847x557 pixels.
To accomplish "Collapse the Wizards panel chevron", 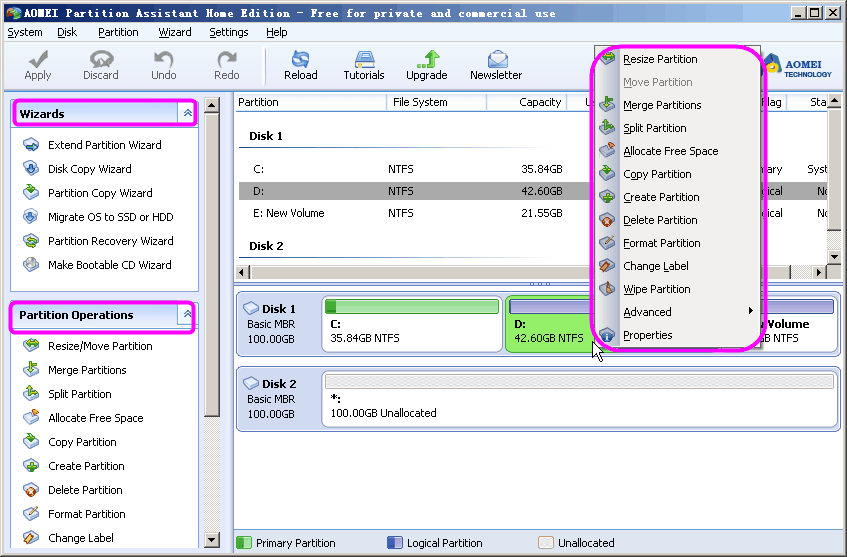I will [x=187, y=113].
